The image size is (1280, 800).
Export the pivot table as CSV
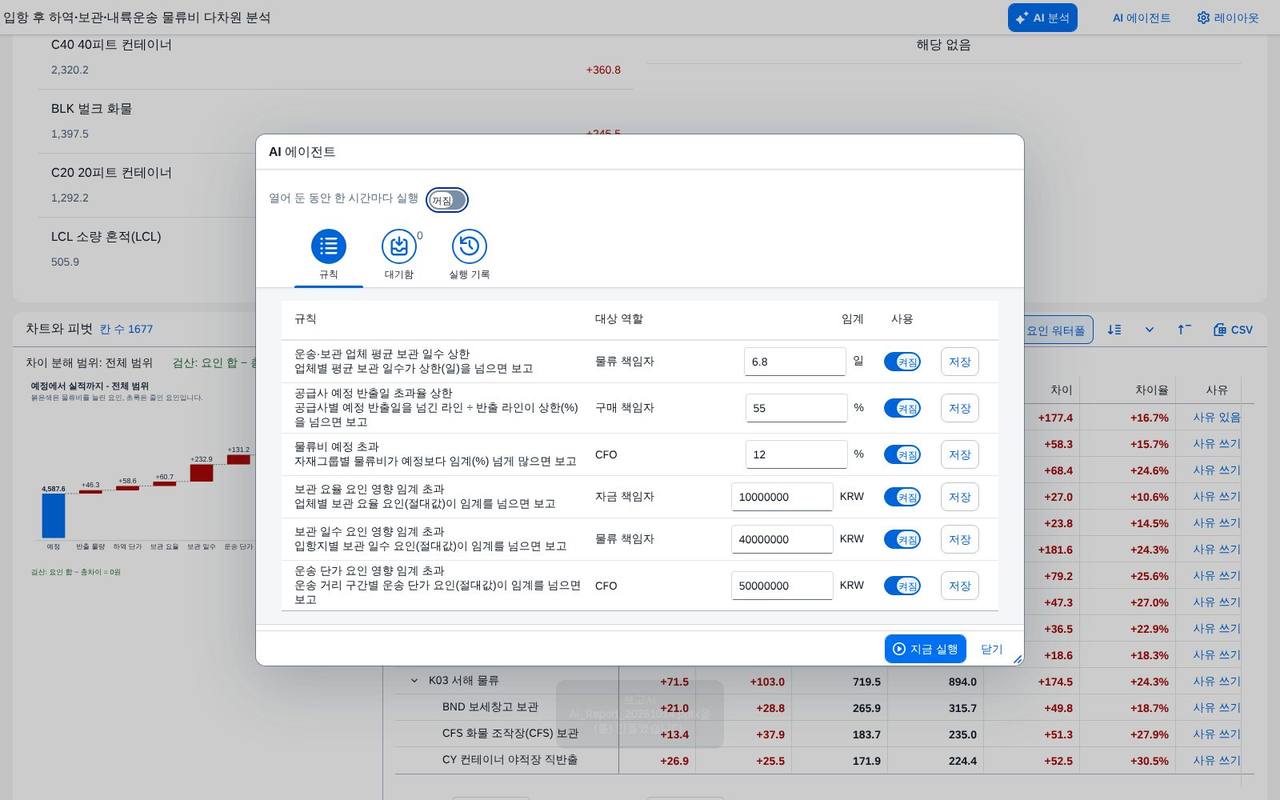1233,330
